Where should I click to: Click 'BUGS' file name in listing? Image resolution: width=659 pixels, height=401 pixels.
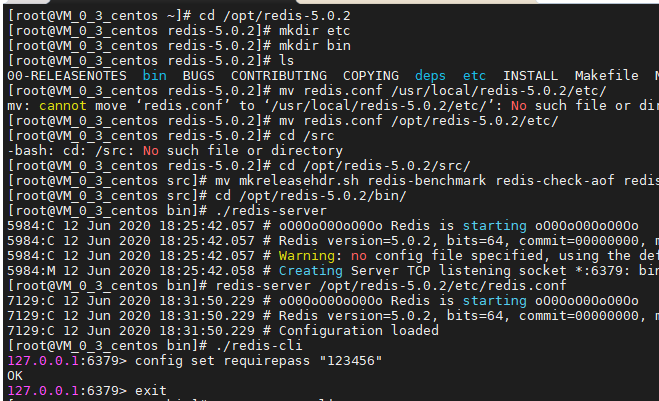pyautogui.click(x=198, y=76)
